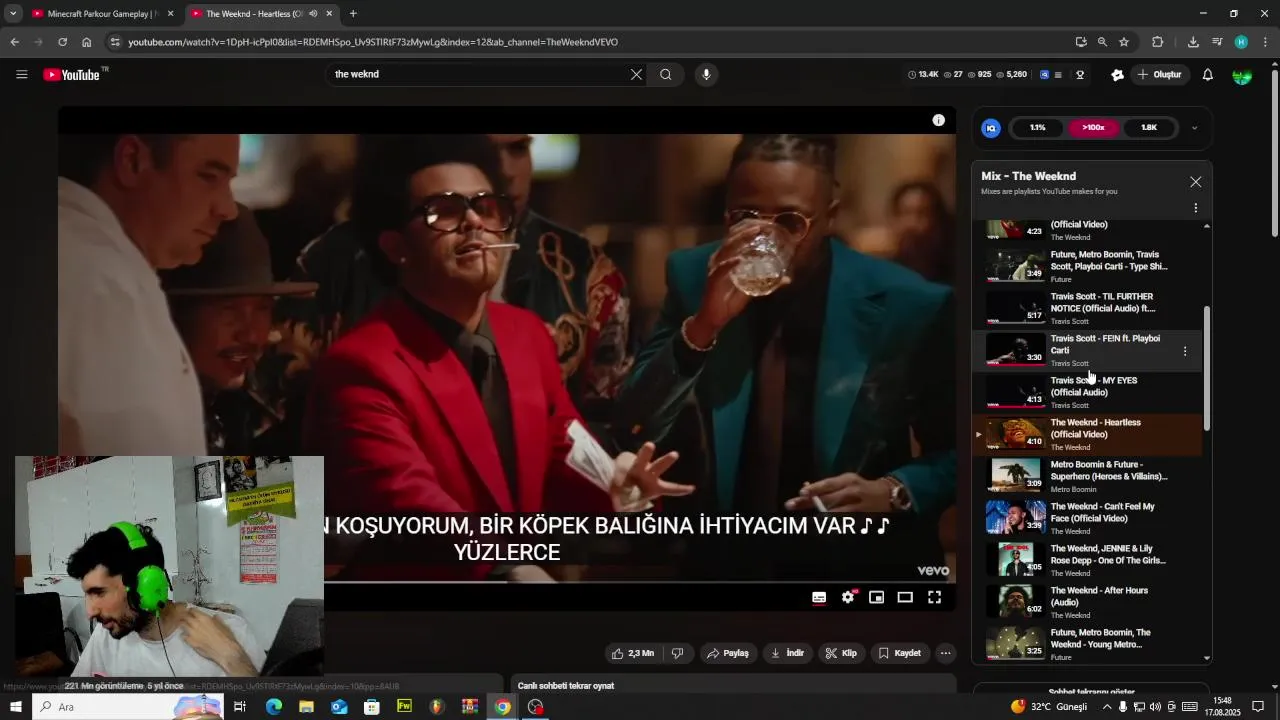Open the Windows Start menu
The image size is (1280, 720).
16,707
